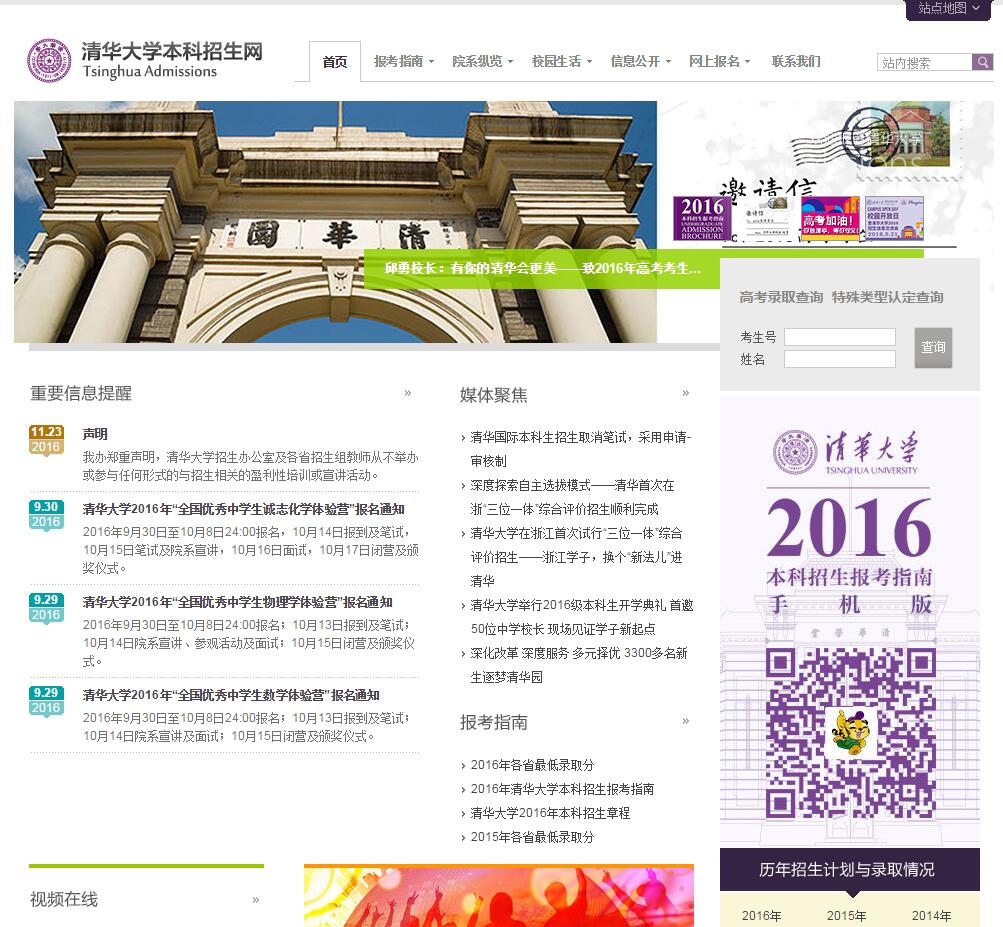Screen dimensions: 1003x927
Task: Expand more arrow beside 重要信息提醒
Action: 407,393
